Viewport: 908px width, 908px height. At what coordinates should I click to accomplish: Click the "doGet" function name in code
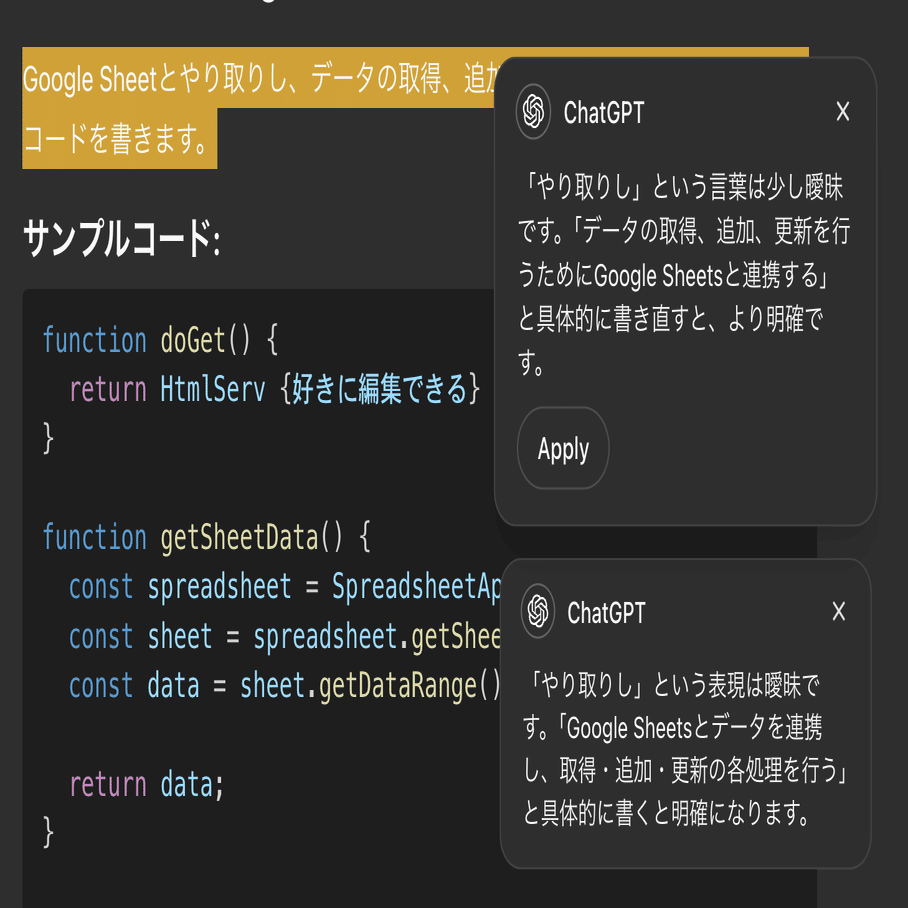193,340
